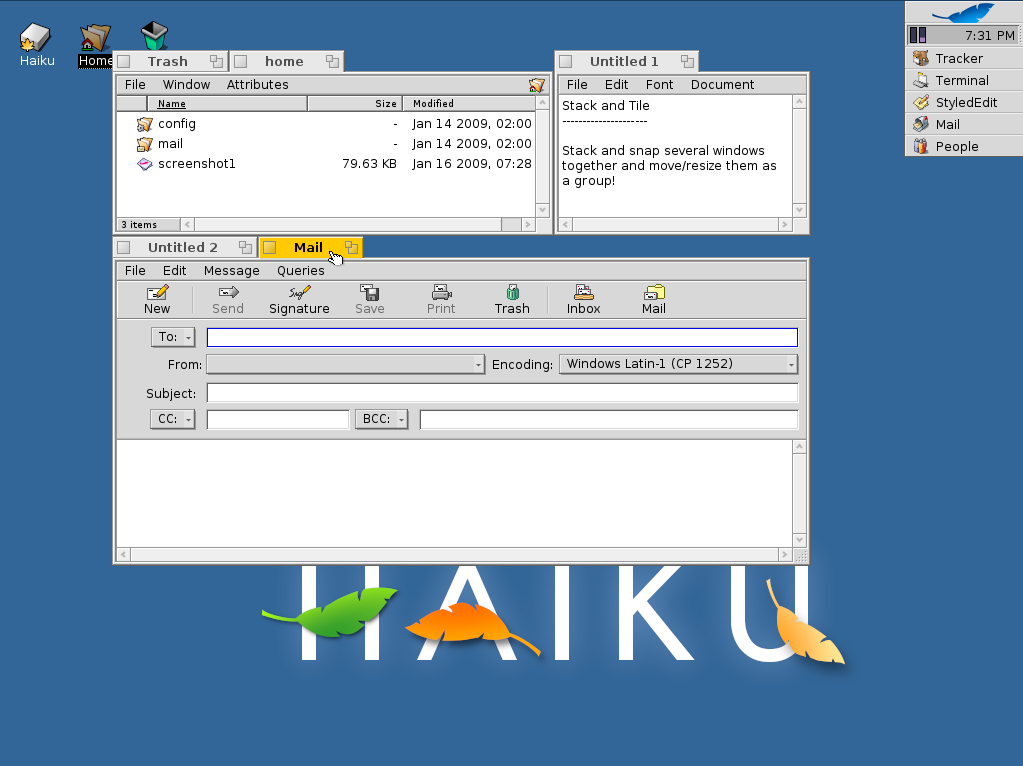This screenshot has height=766, width=1023.
Task: Open the CC: popup menu
Action: pyautogui.click(x=173, y=419)
